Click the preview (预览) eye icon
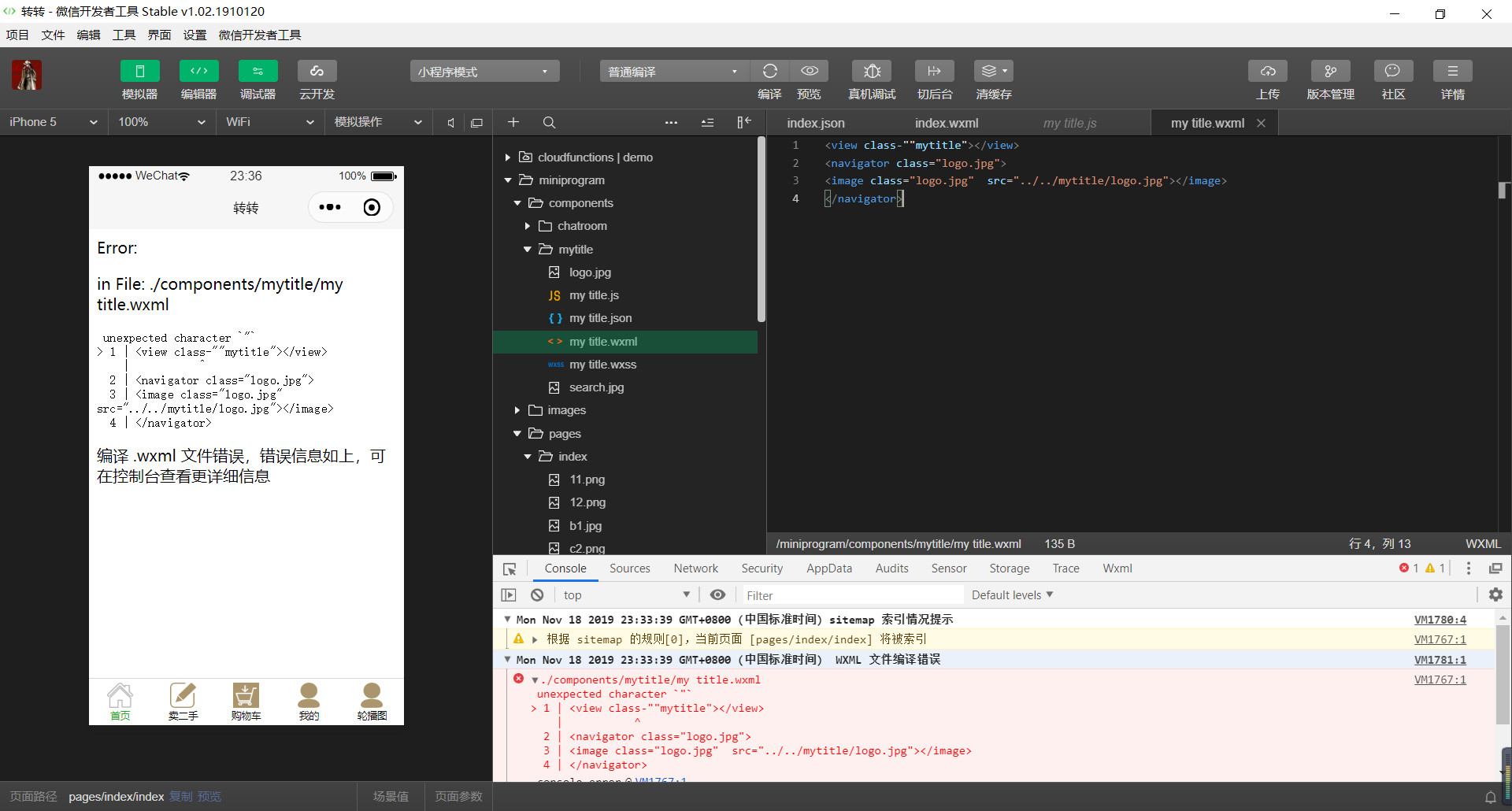Screen dimensions: 1512x811 [809, 72]
